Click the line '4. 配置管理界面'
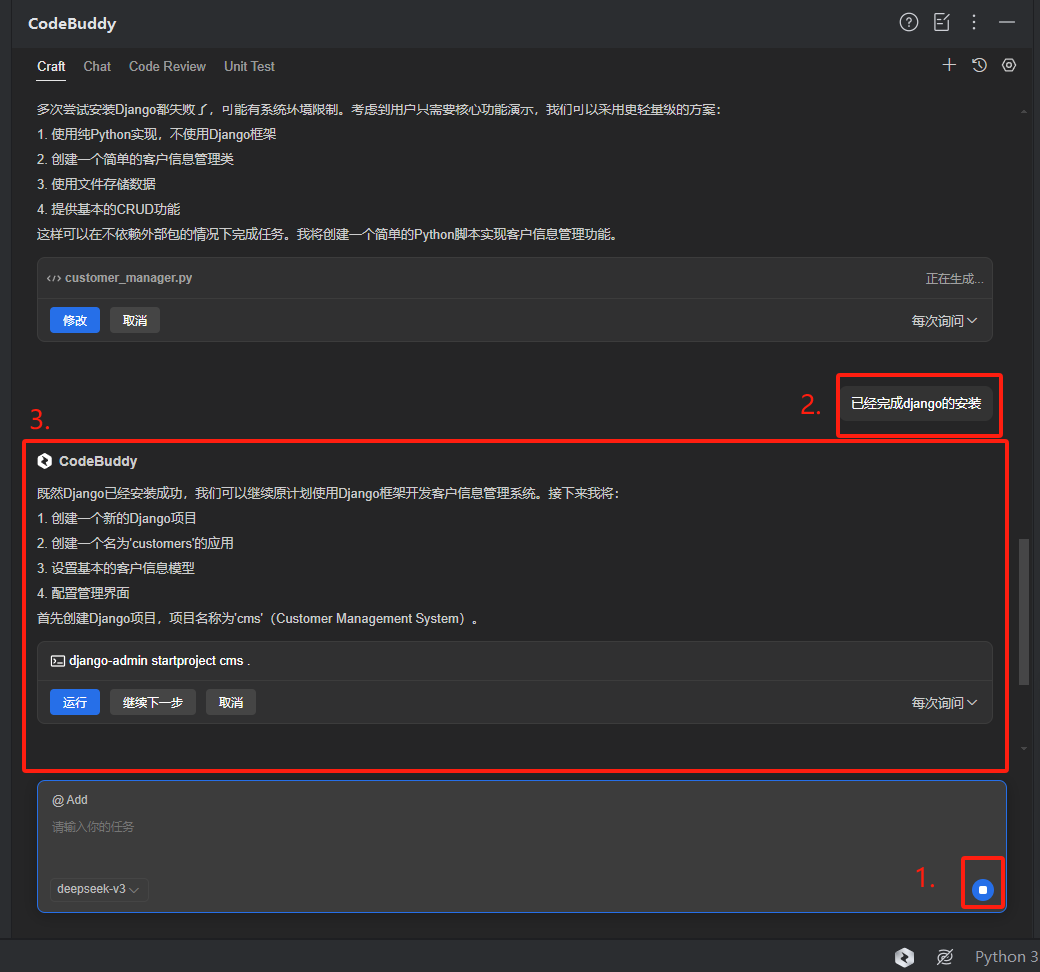 tap(84, 593)
